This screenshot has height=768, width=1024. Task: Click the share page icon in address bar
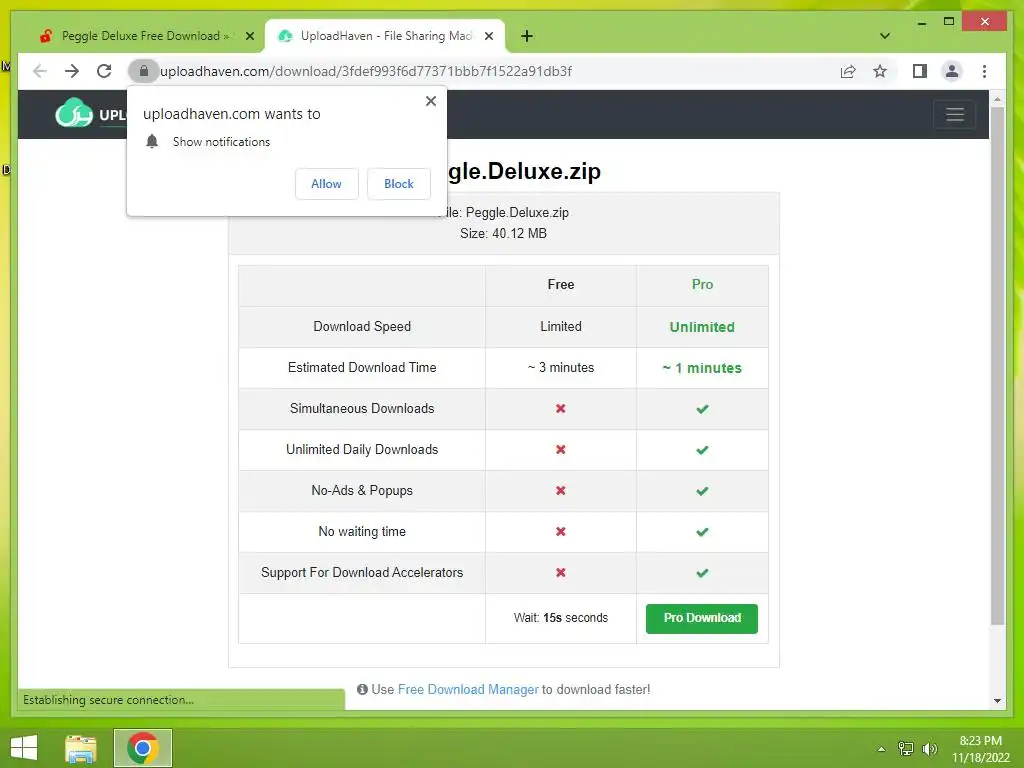click(x=848, y=71)
